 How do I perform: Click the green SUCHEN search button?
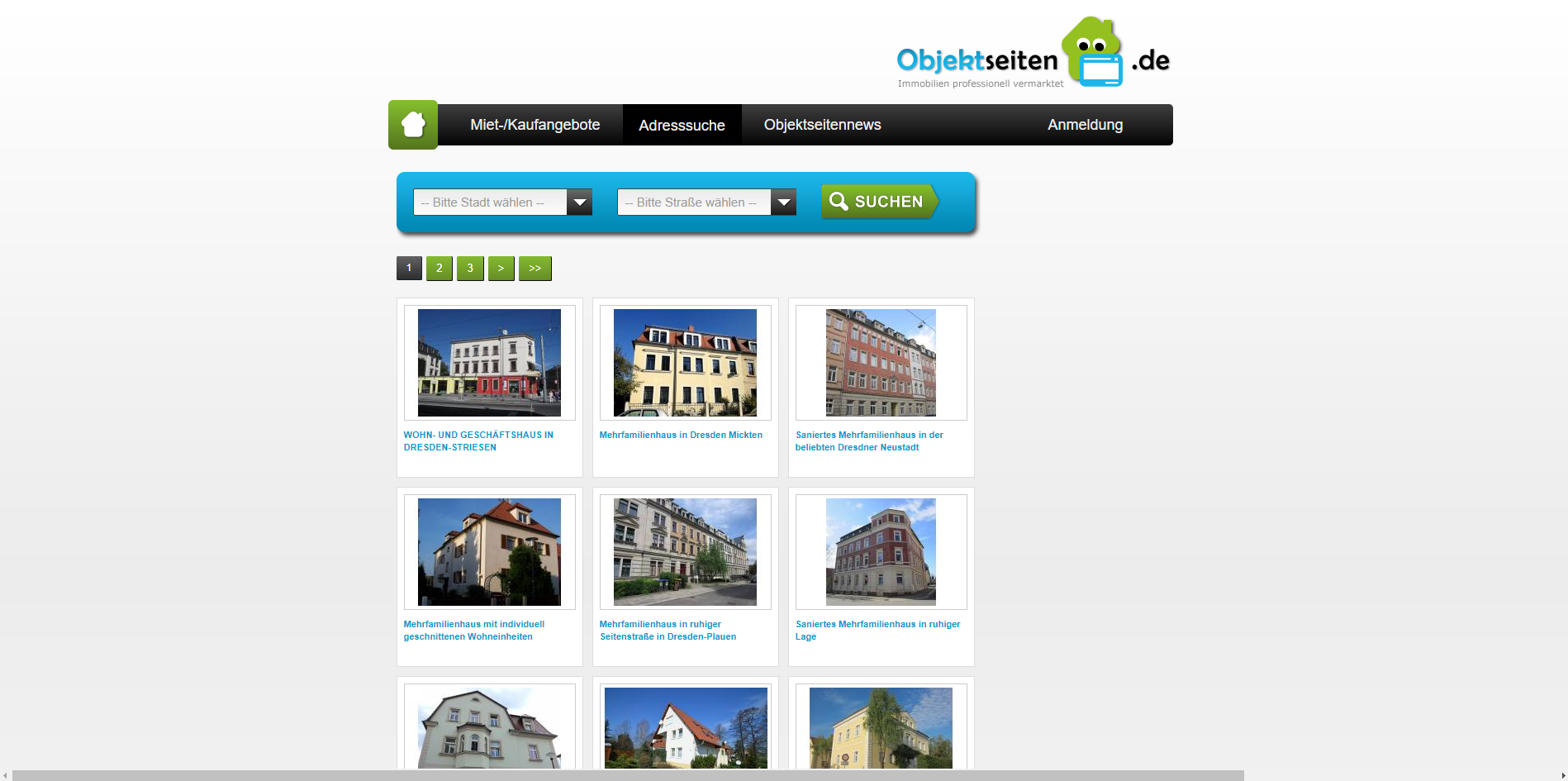tap(880, 202)
